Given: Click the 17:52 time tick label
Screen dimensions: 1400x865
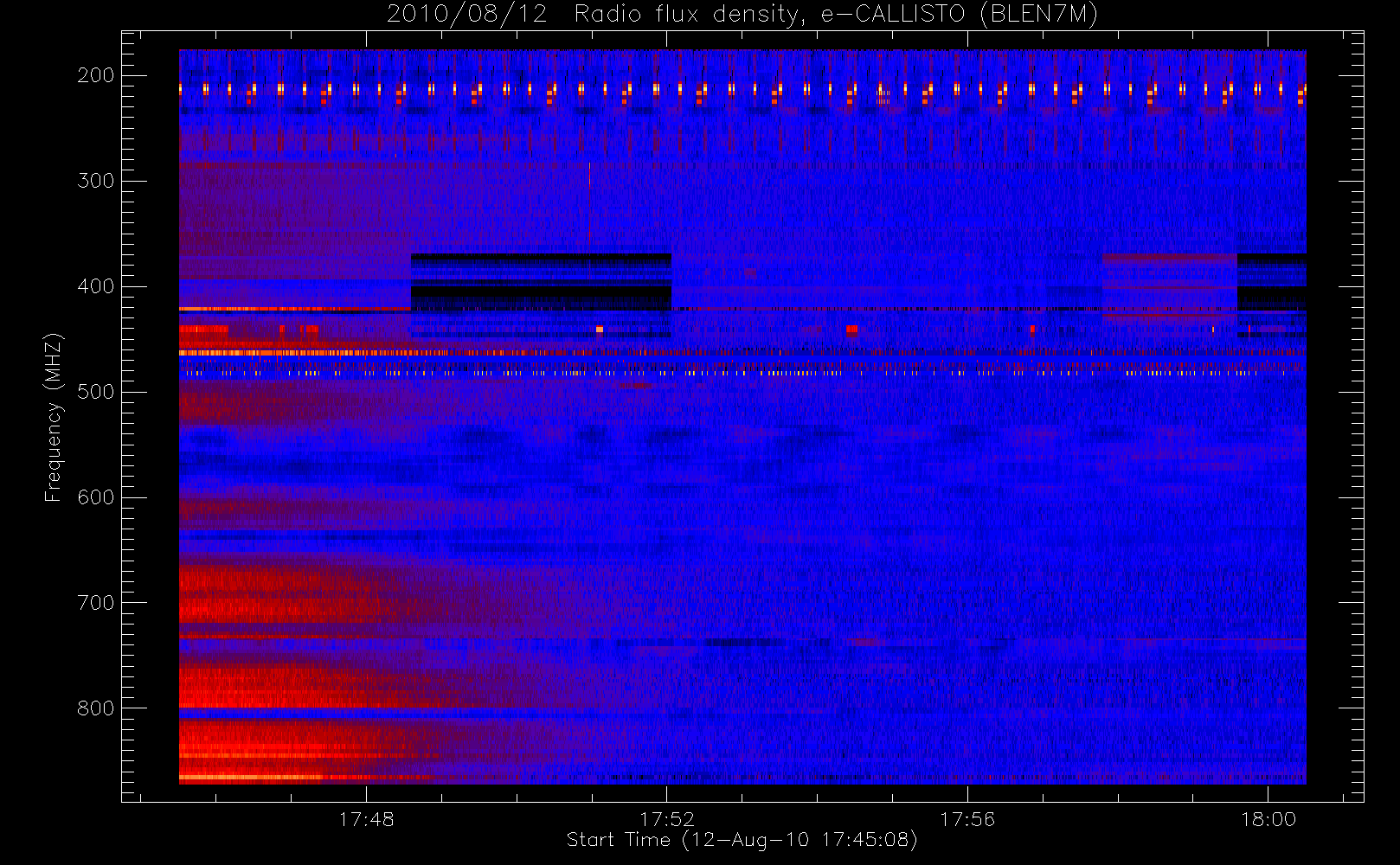Looking at the screenshot, I should 667,819.
